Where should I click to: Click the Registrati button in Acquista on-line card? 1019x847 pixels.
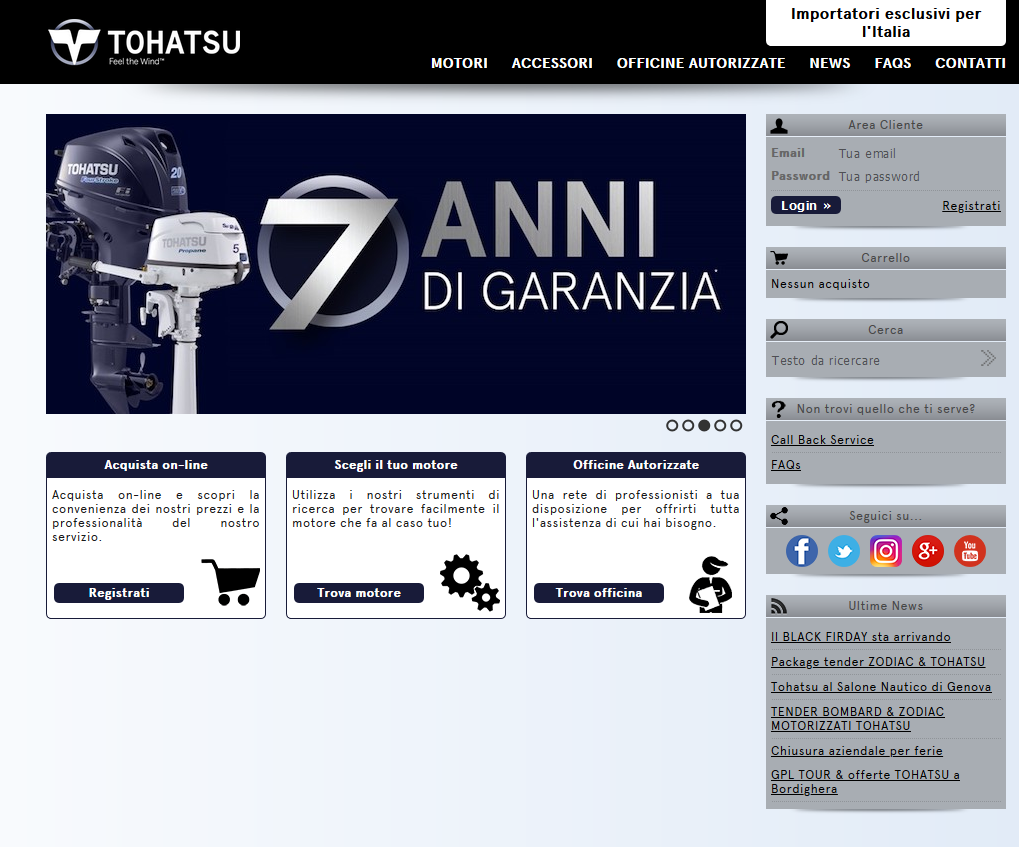pos(119,593)
